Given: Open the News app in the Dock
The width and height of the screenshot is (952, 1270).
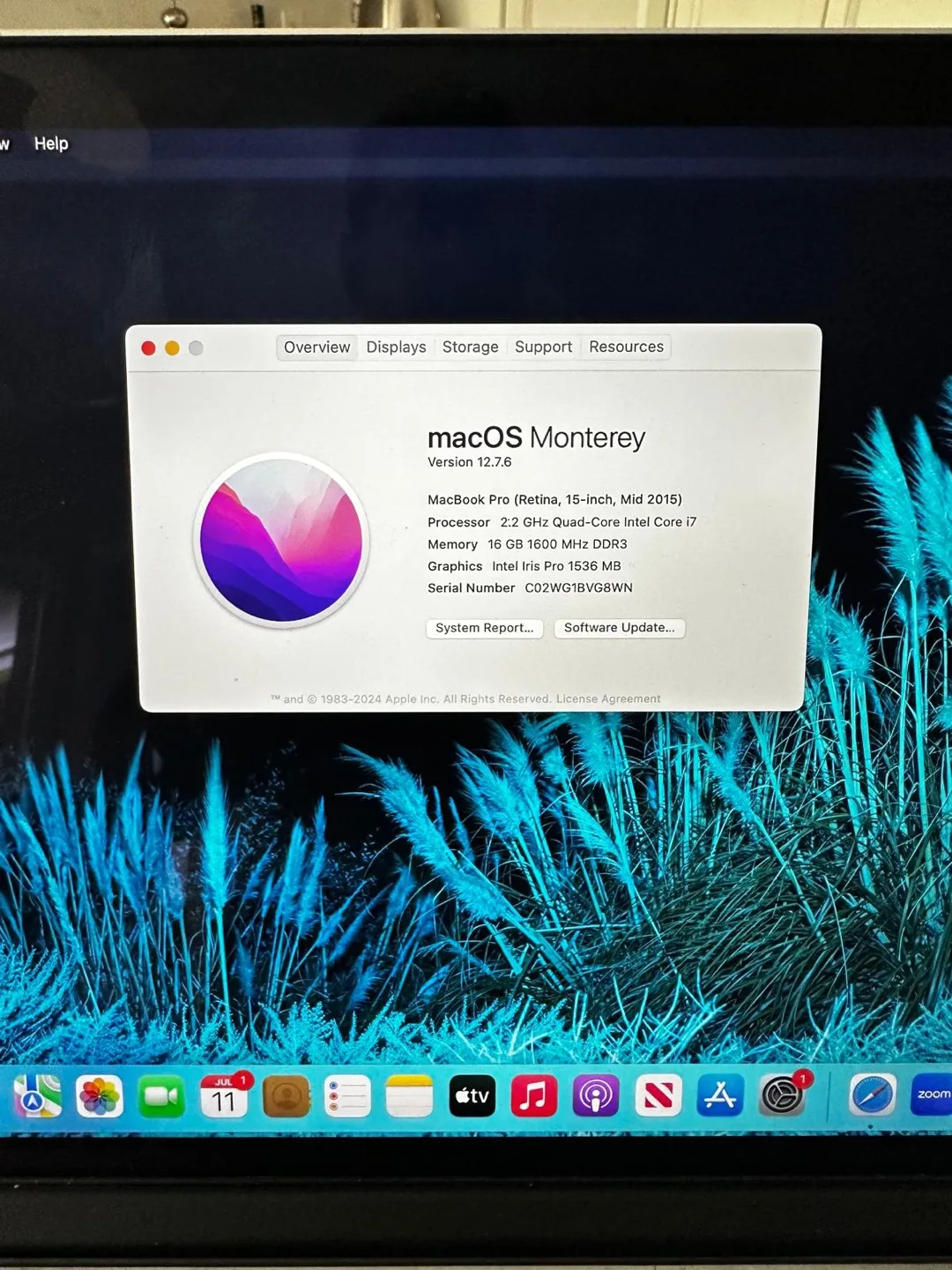Looking at the screenshot, I should pyautogui.click(x=658, y=1095).
